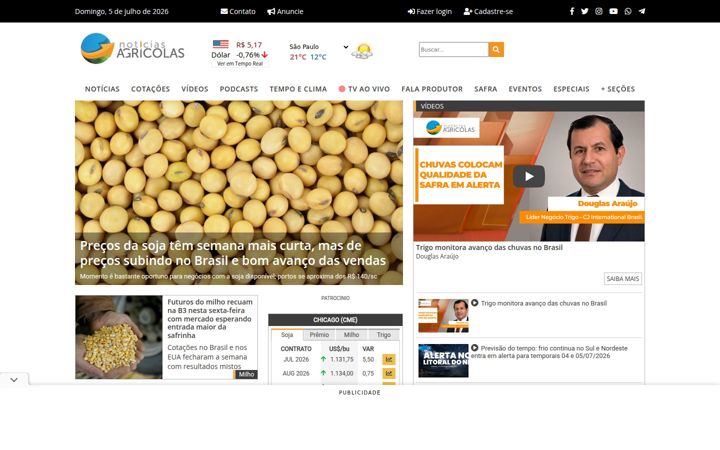Open TEMPO E CLIMA menu item
The image size is (720, 450).
[298, 89]
